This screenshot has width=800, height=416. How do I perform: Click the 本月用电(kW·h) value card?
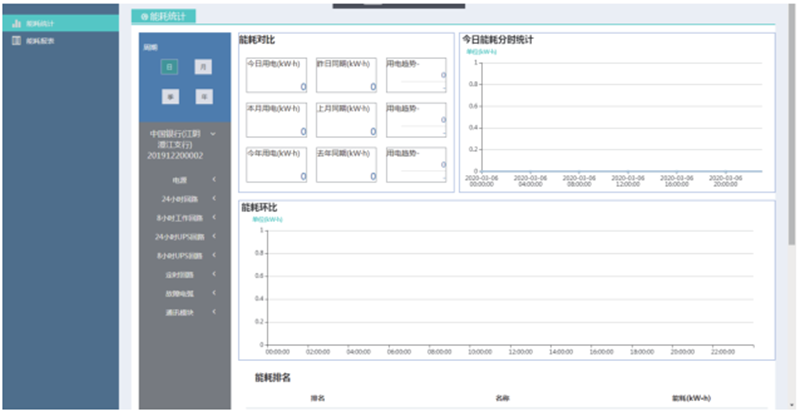pyautogui.click(x=276, y=120)
